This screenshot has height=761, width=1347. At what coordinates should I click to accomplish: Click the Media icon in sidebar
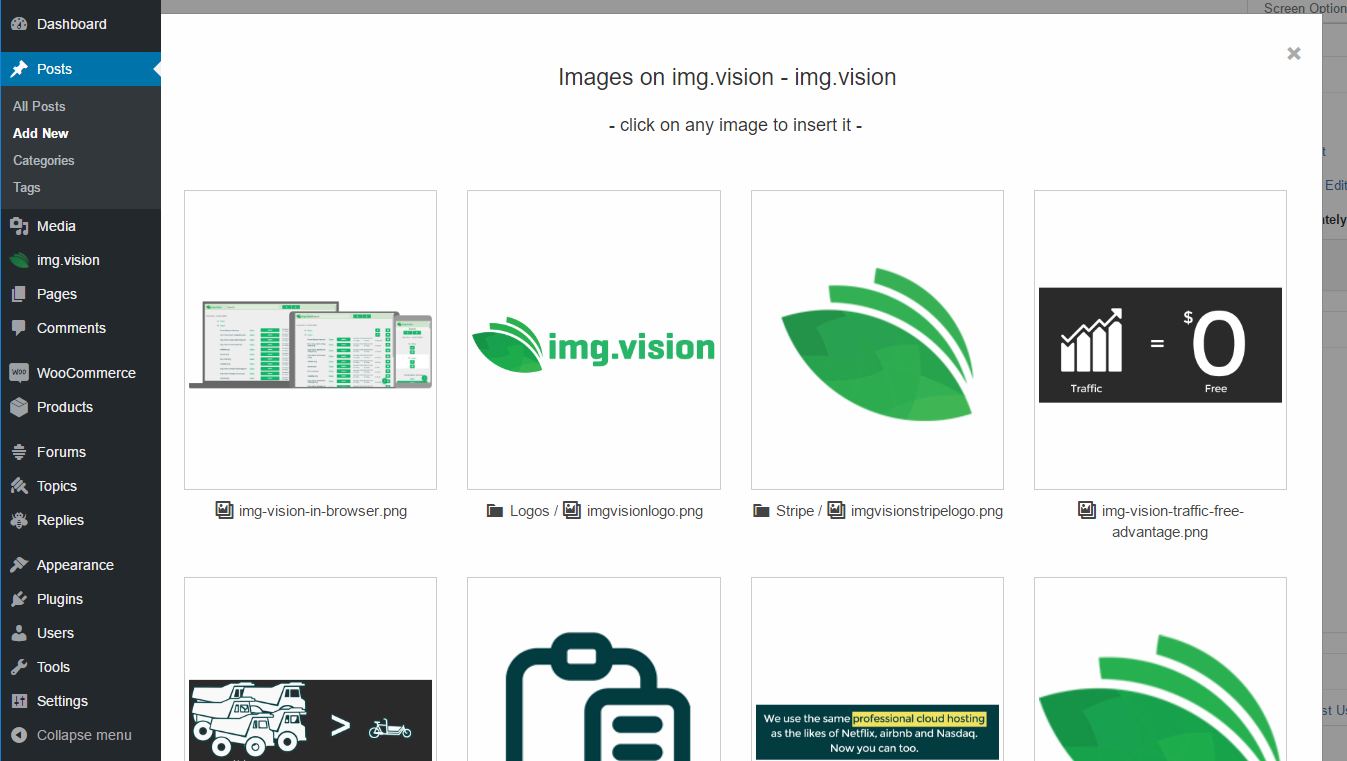click(x=19, y=226)
